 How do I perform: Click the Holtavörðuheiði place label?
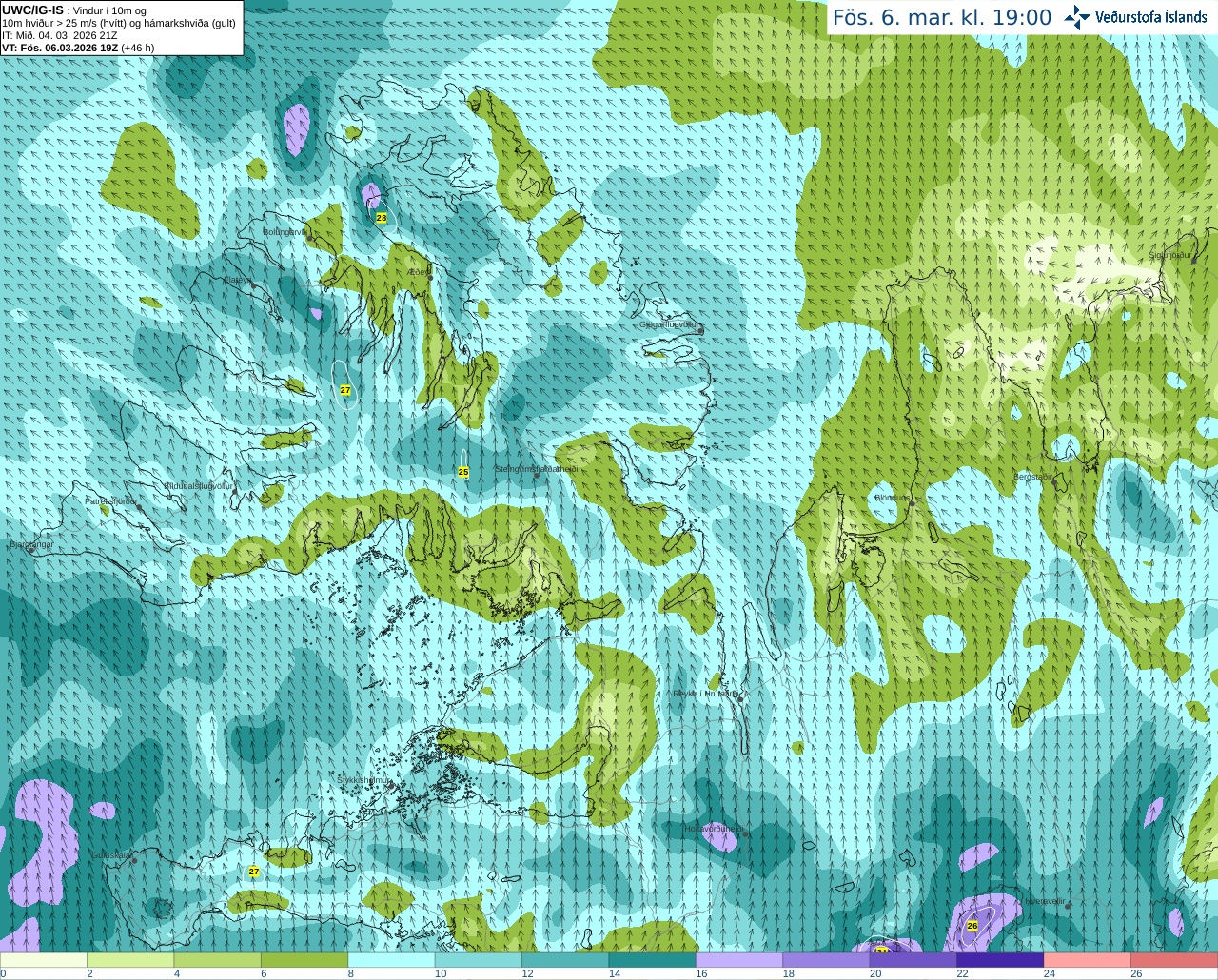714,829
